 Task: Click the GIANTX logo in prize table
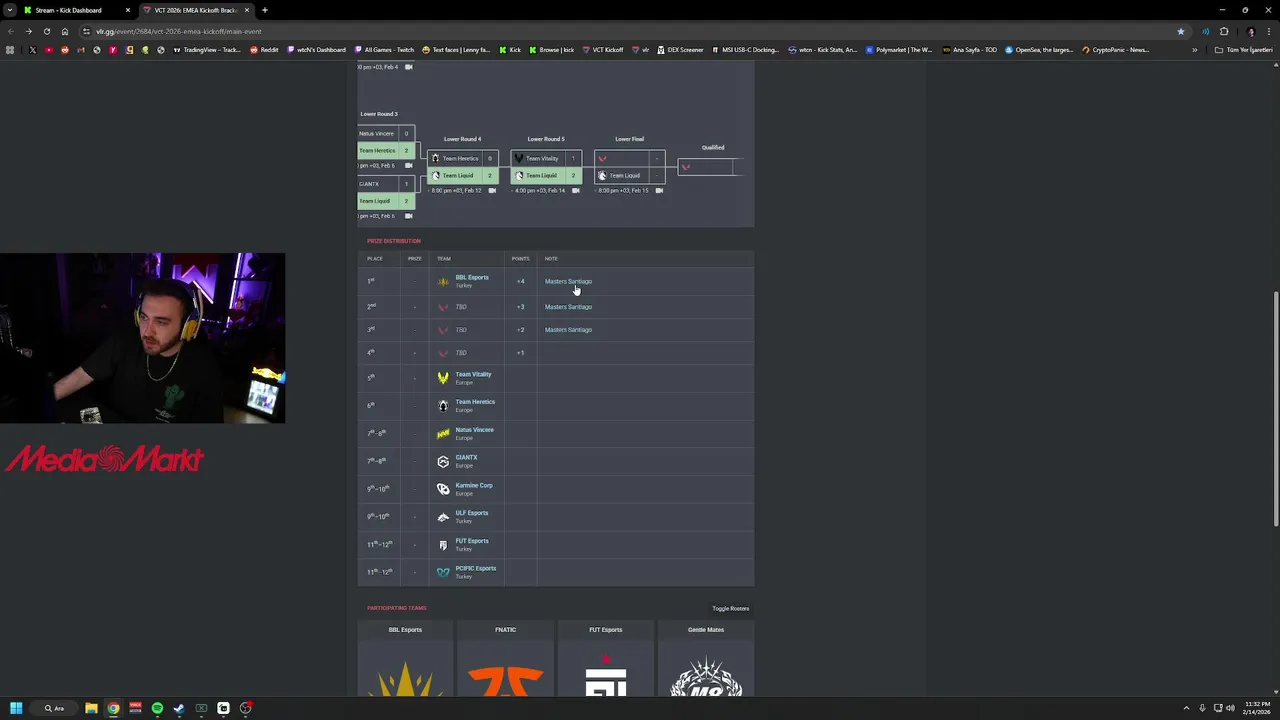point(443,461)
